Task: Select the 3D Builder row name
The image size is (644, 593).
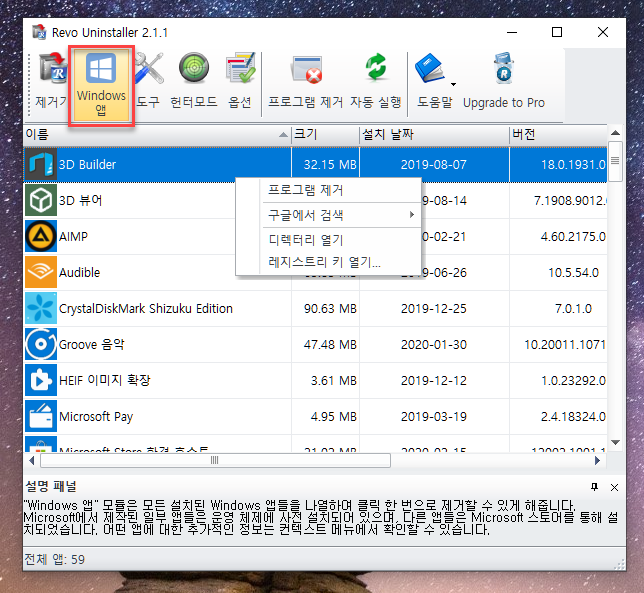Action: [87, 165]
